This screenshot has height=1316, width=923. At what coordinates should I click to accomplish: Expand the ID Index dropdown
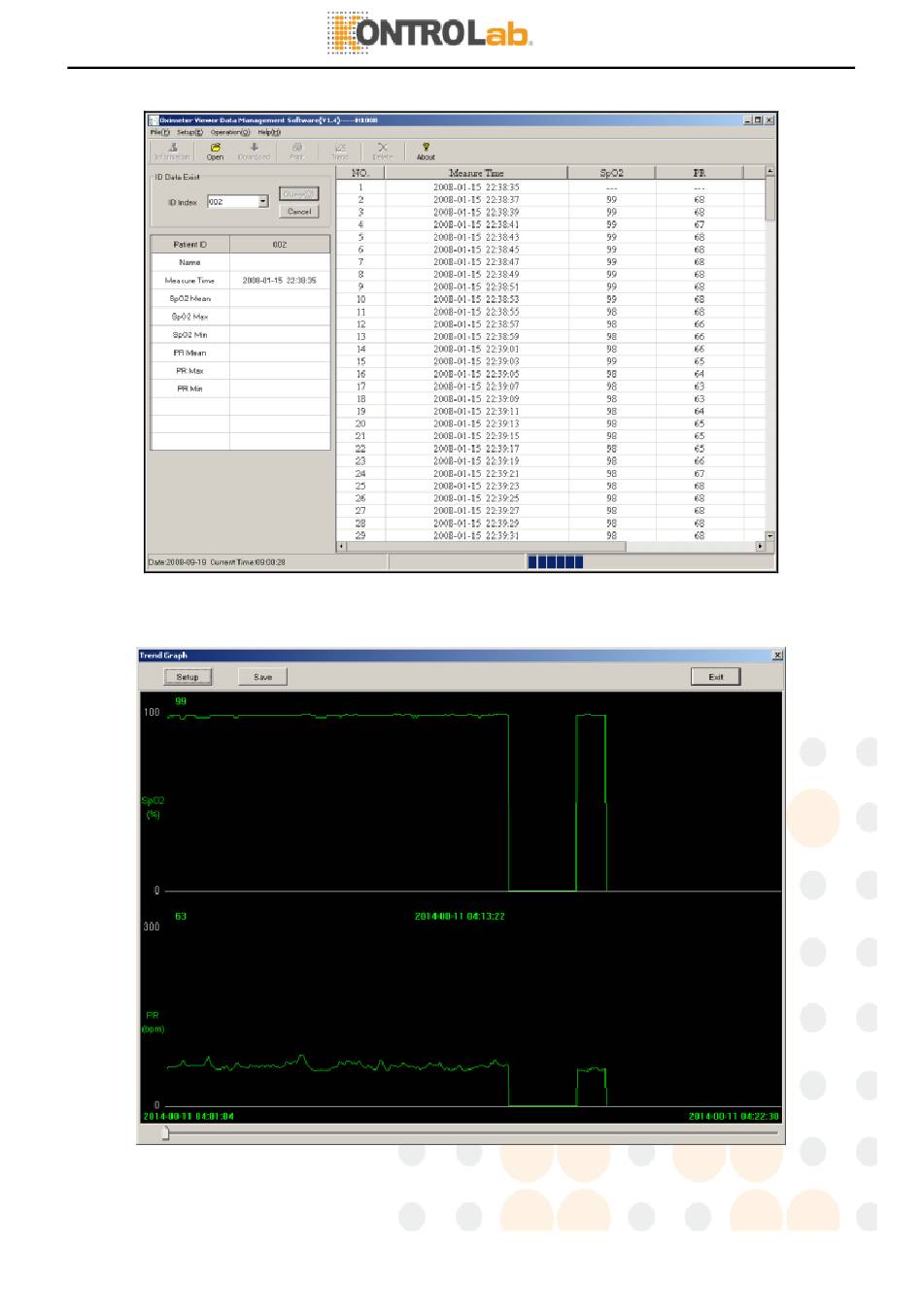(263, 202)
